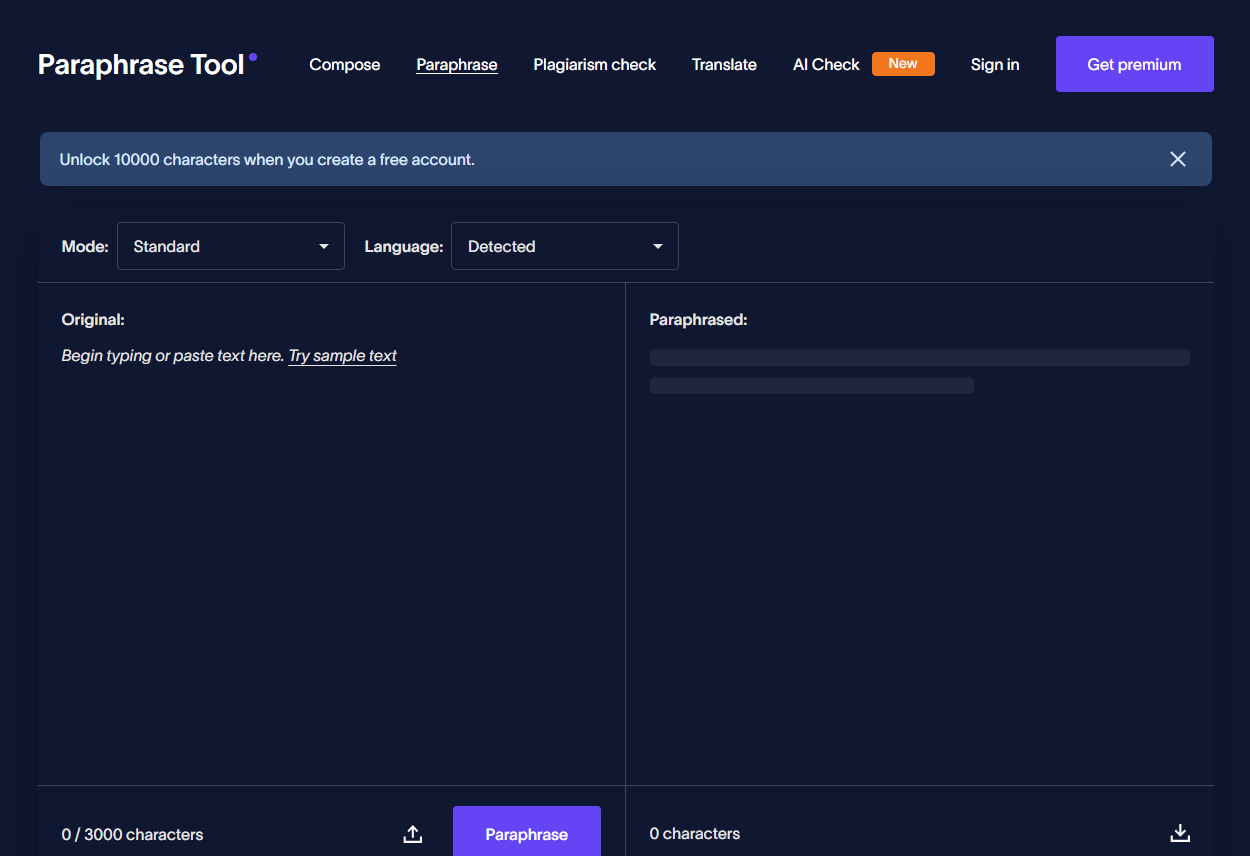
Task: Open the Compose page
Action: 345,65
